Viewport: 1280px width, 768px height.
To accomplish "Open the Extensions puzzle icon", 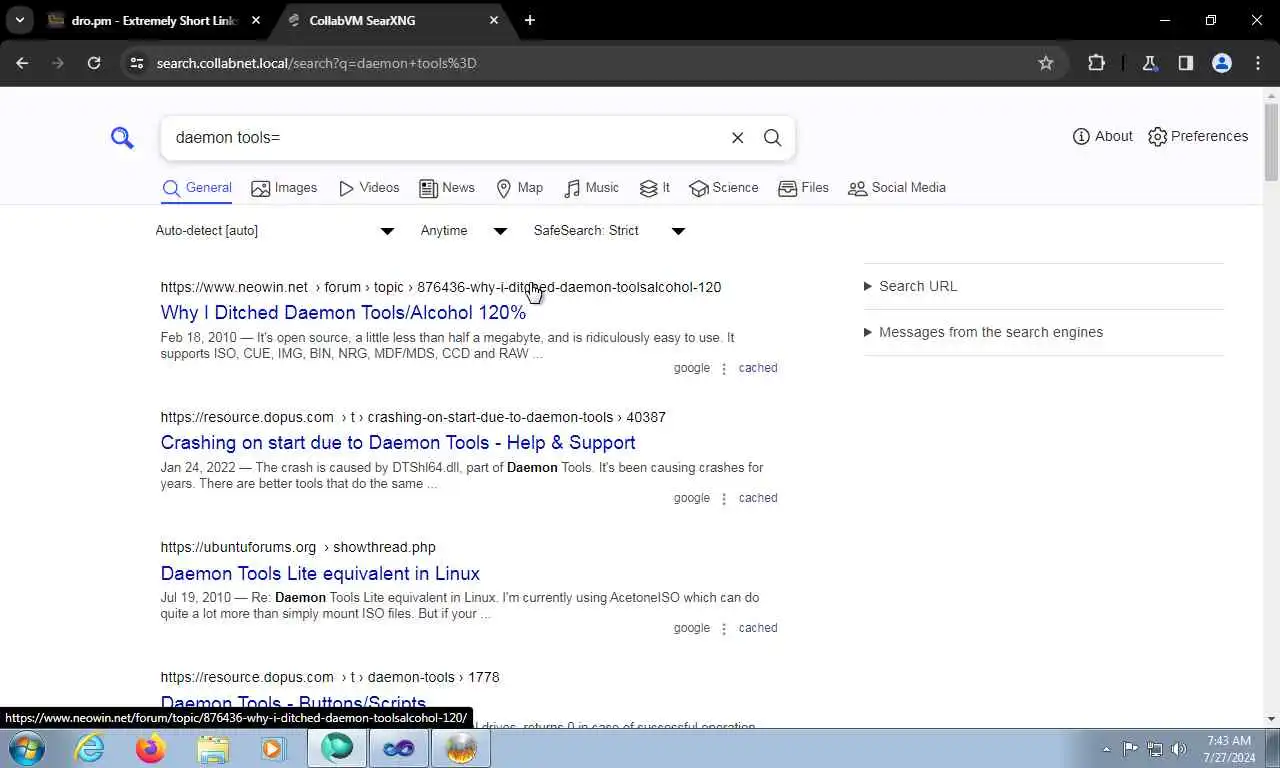I will tap(1096, 63).
